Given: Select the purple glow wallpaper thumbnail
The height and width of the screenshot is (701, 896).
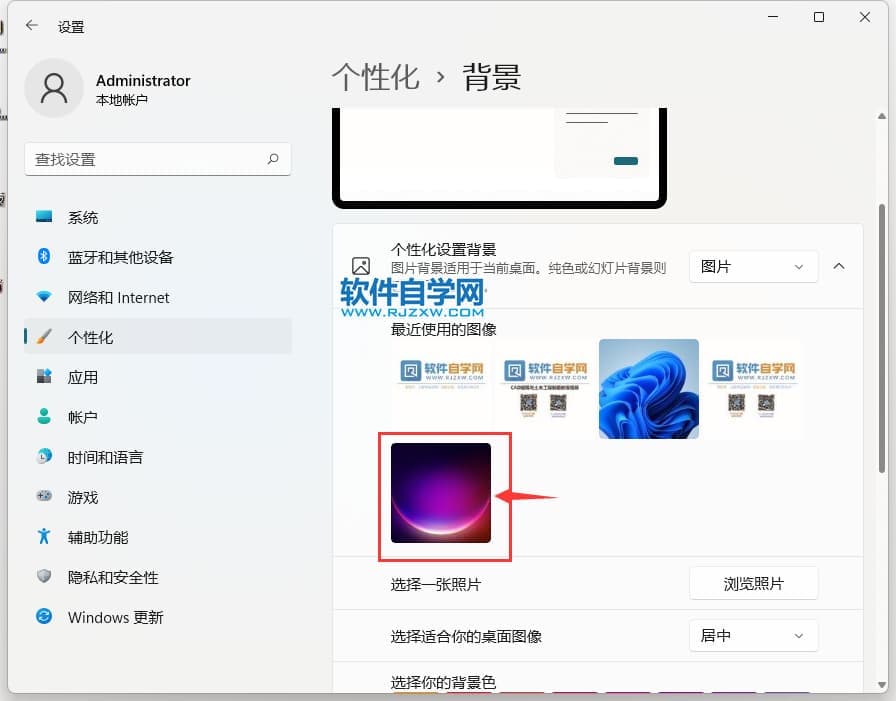Looking at the screenshot, I should (x=441, y=494).
